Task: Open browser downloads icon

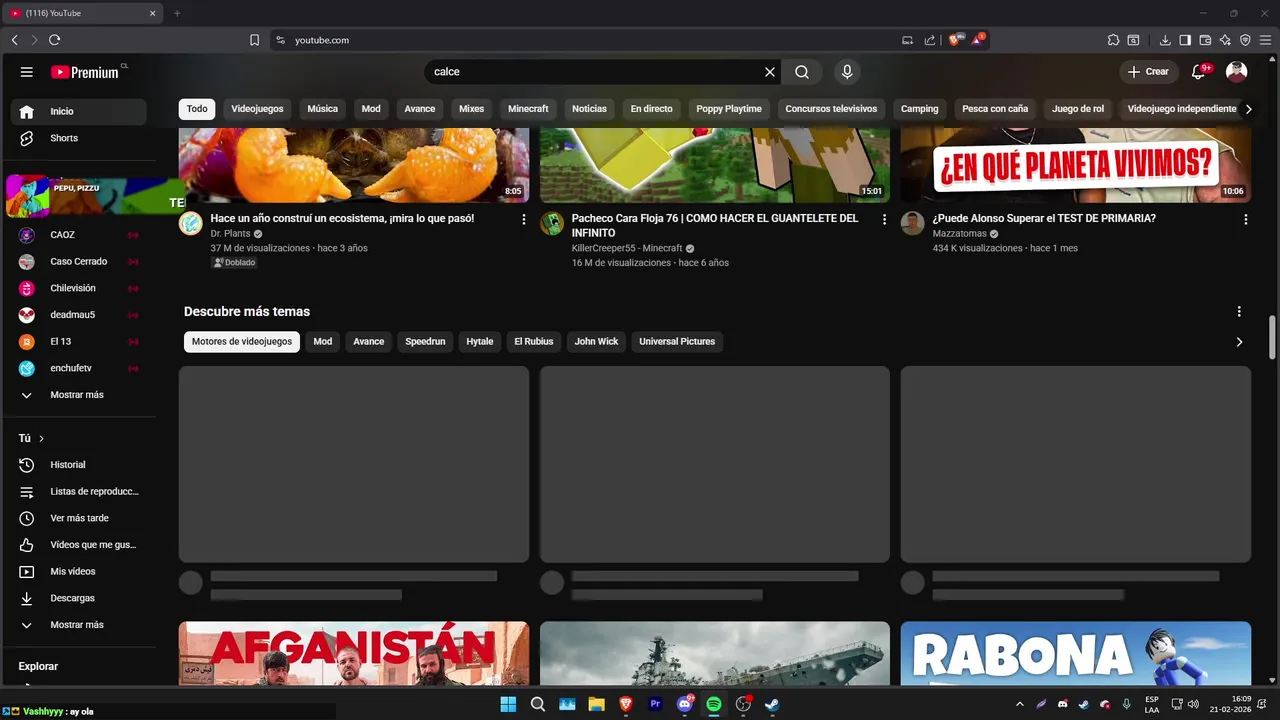Action: pyautogui.click(x=1165, y=40)
